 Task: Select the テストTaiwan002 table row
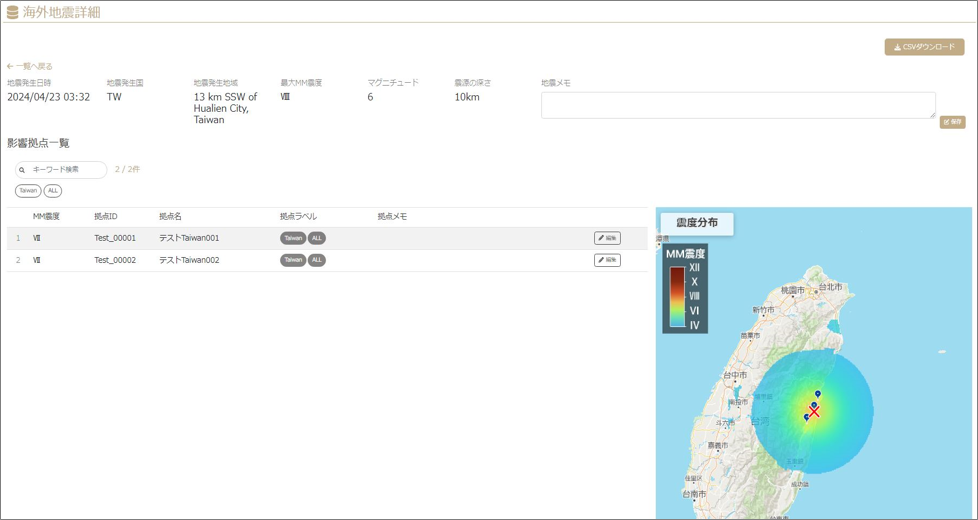327,260
